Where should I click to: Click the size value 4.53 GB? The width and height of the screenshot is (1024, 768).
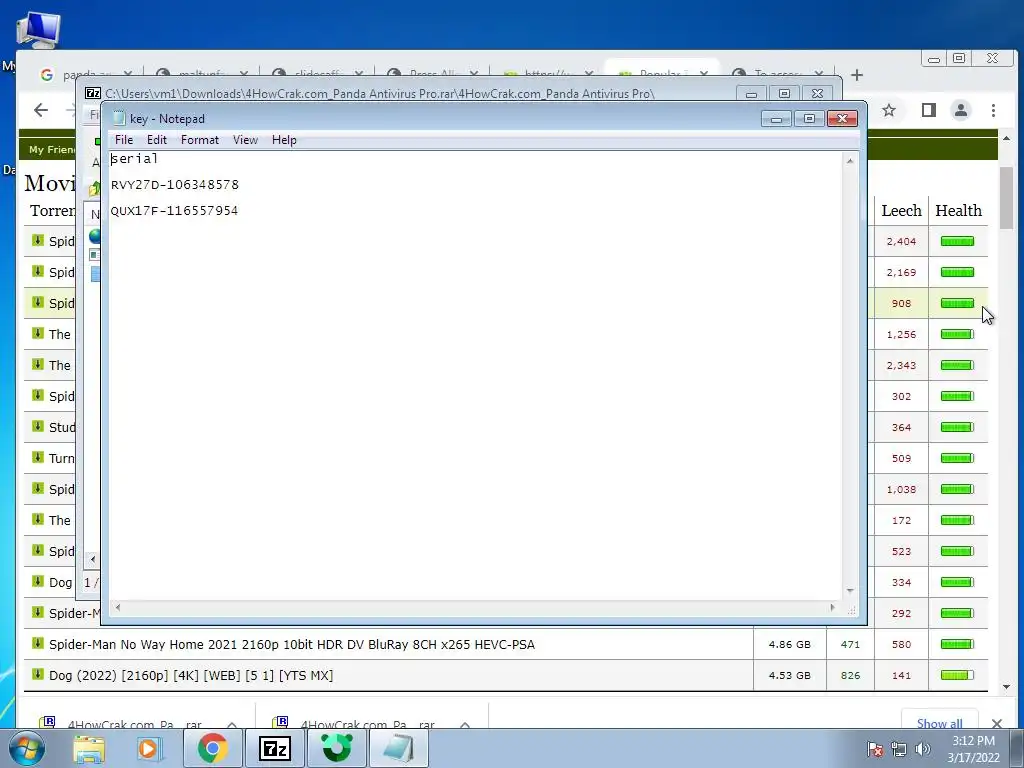point(790,675)
